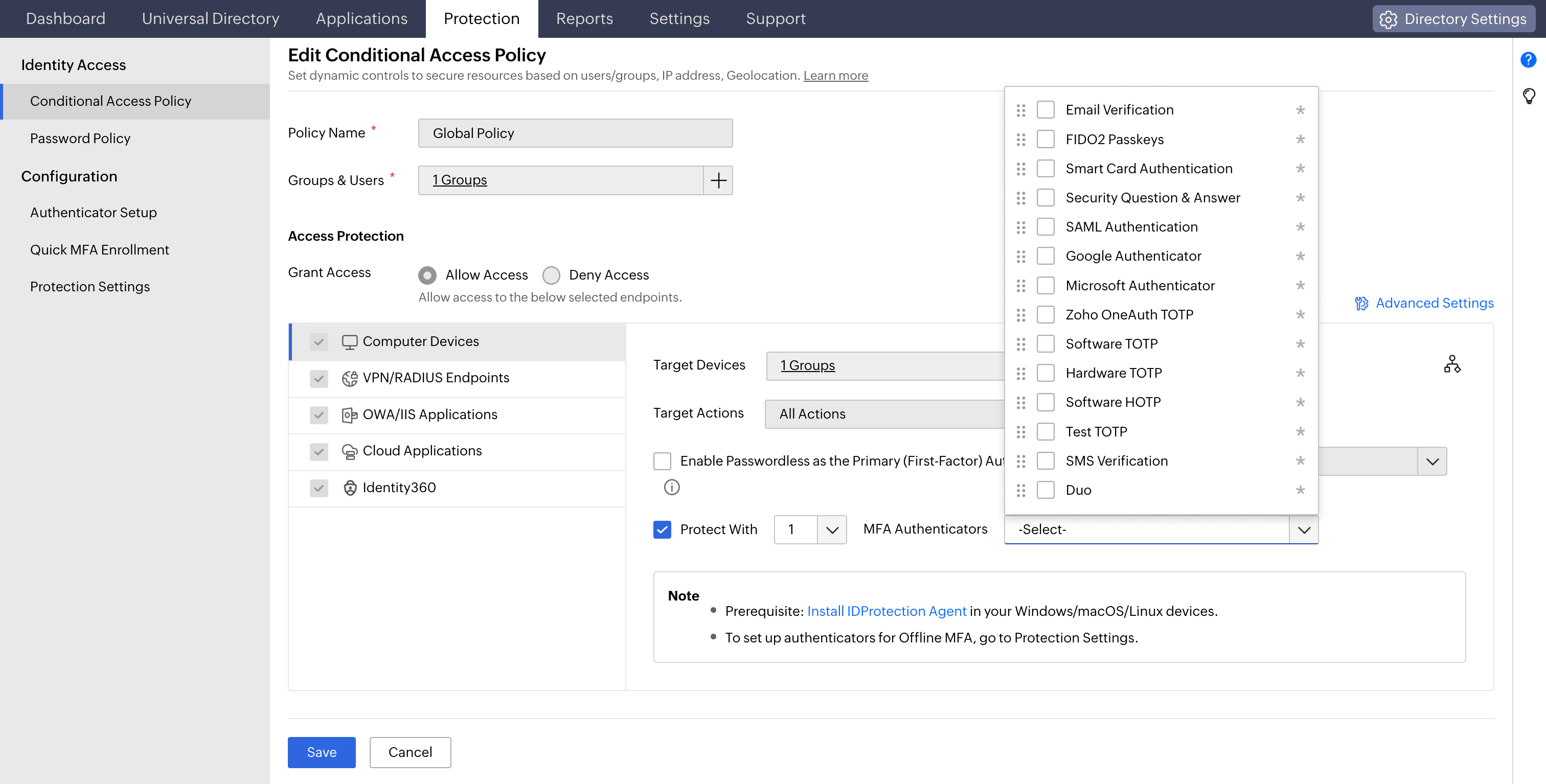This screenshot has height=784, width=1546.
Task: Open the passwordless authenticator dropdown arrow
Action: click(x=1432, y=462)
